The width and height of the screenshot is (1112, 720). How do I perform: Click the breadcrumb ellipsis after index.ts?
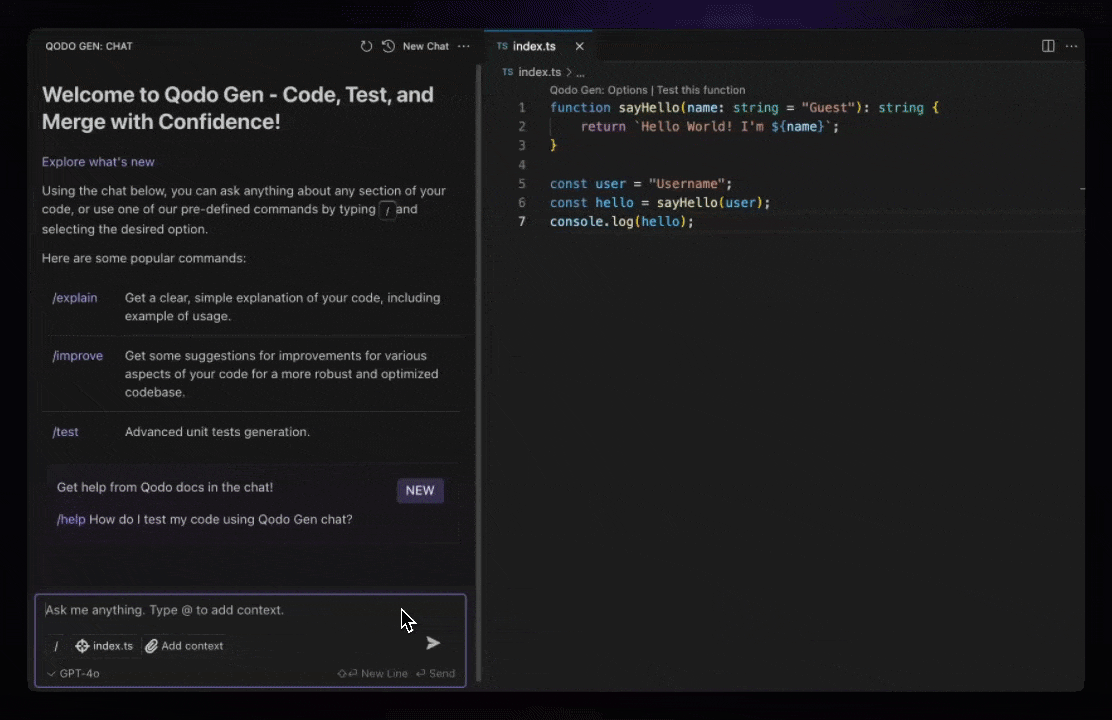click(x=580, y=72)
